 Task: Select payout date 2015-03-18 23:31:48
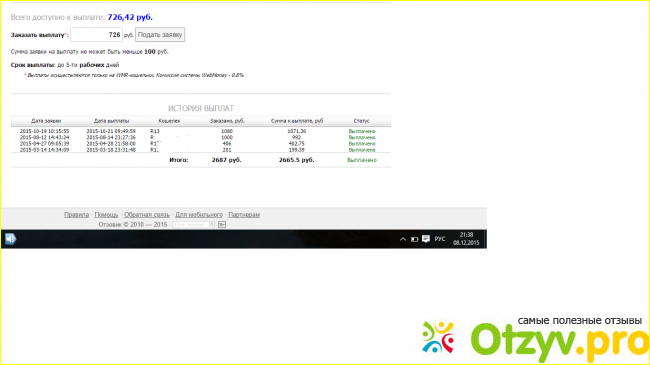[x=111, y=150]
